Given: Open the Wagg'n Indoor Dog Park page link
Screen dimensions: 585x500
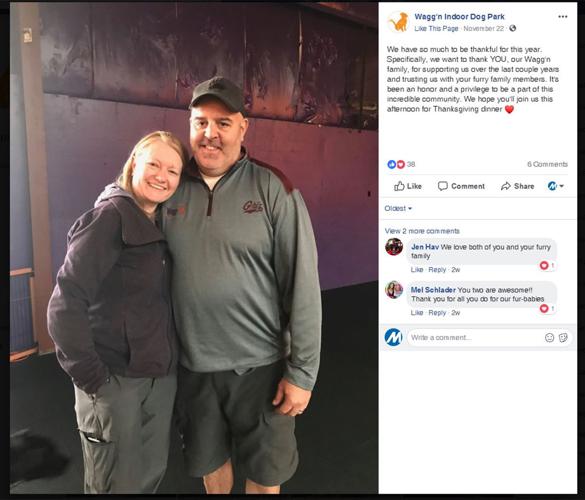Looking at the screenshot, I should [459, 16].
